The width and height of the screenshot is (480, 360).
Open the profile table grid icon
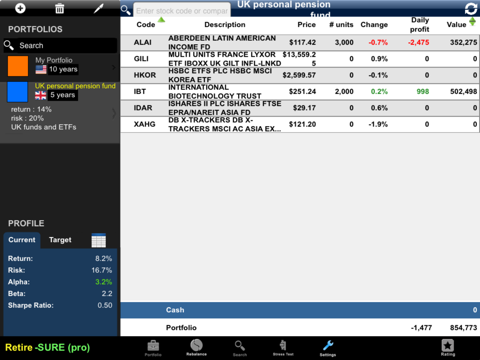click(99, 240)
